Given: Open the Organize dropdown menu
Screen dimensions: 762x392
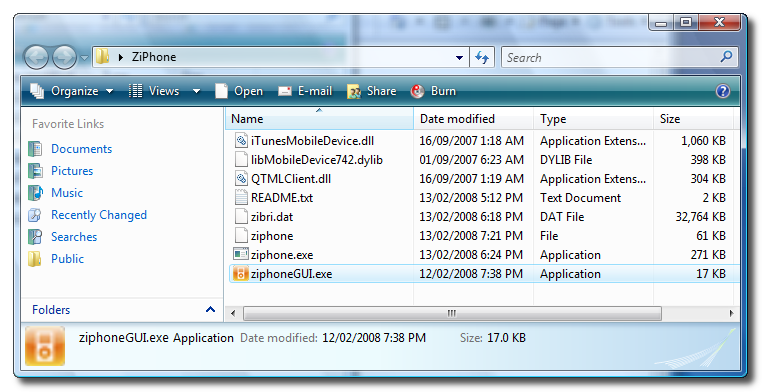Looking at the screenshot, I should [x=72, y=91].
